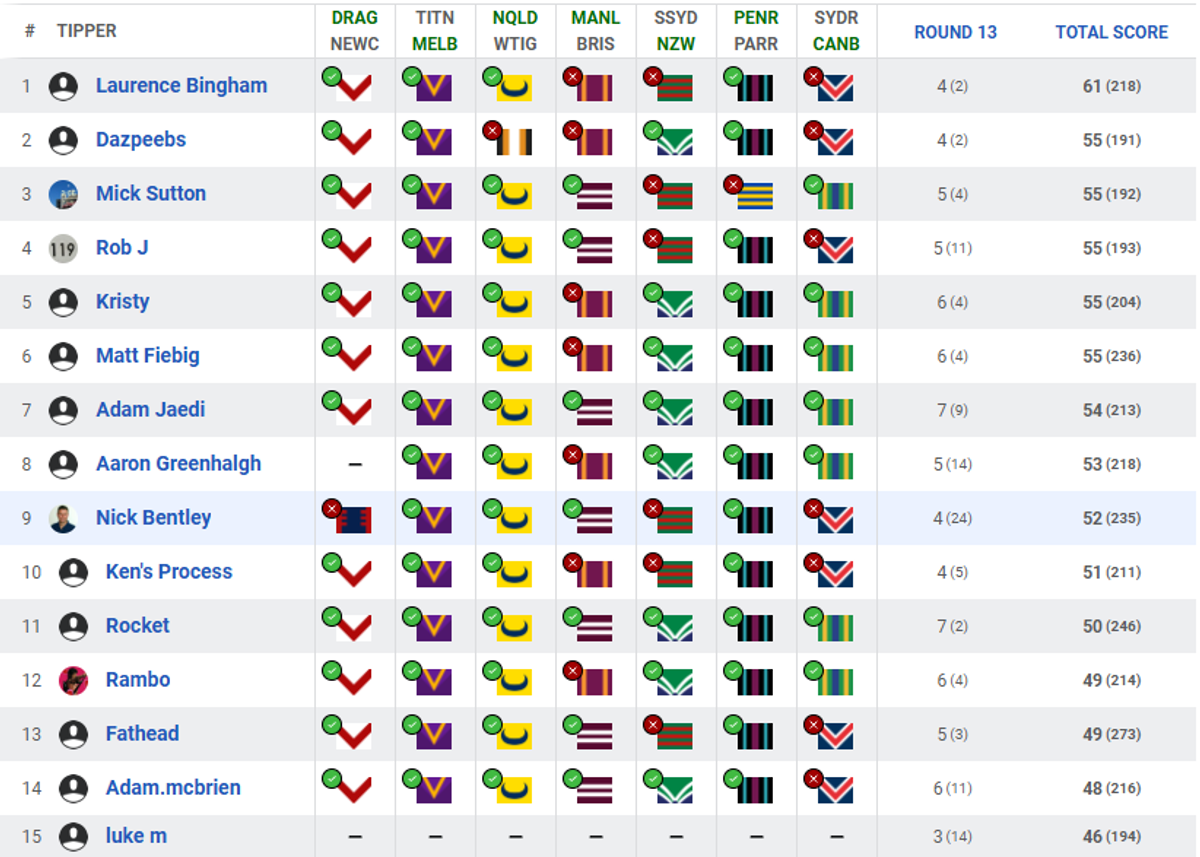The width and height of the screenshot is (1200, 857).
Task: Click Rocket's Warriors tip icon
Action: (x=668, y=624)
